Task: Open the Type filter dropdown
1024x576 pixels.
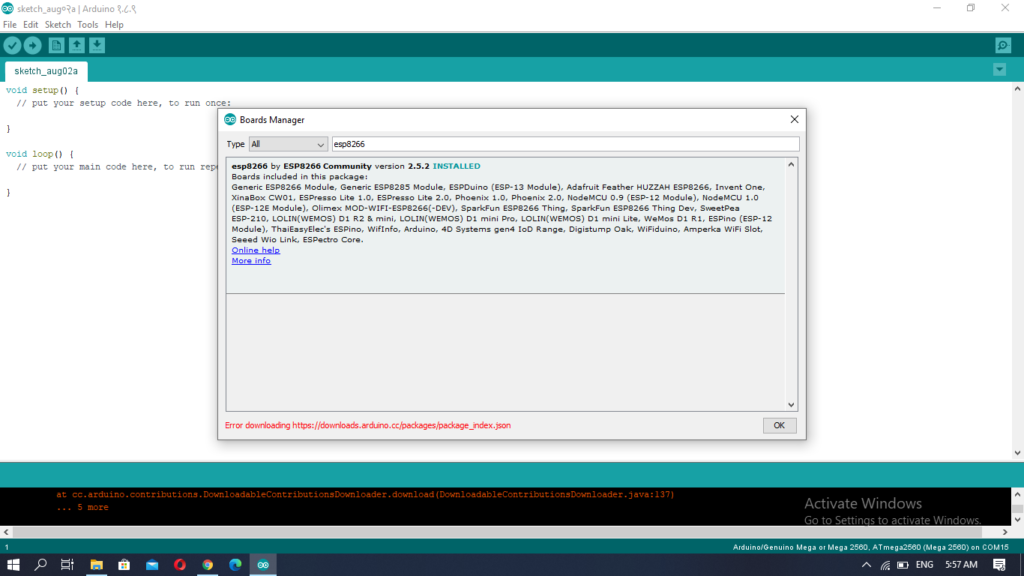Action: 287,144
